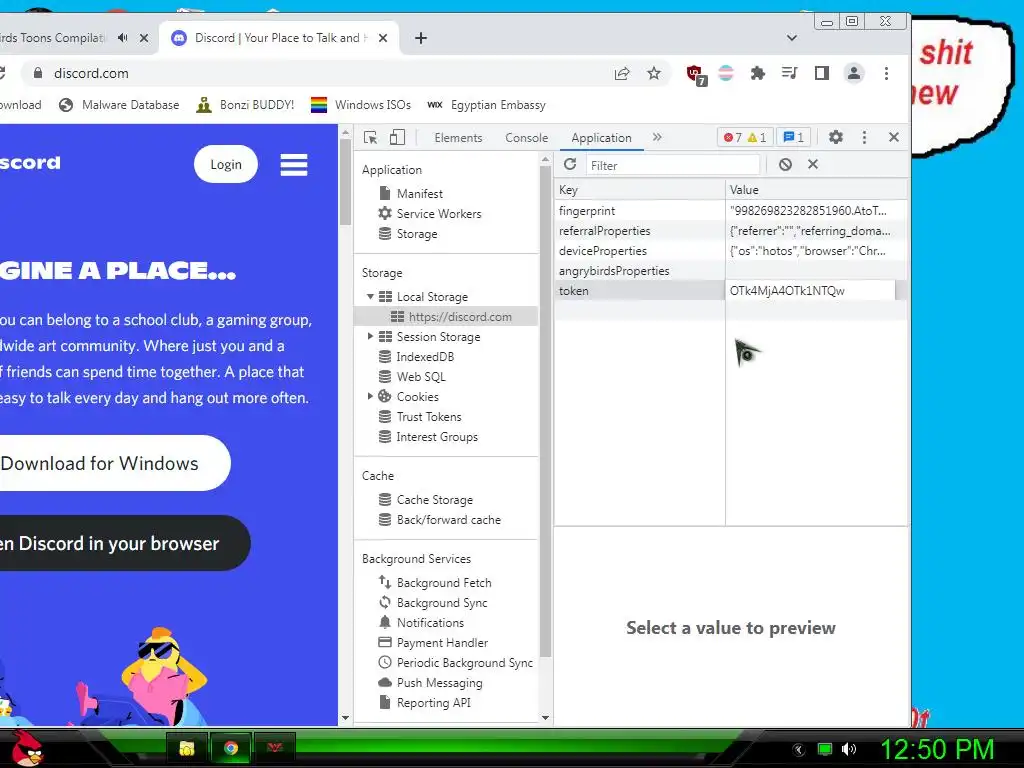This screenshot has height=768, width=1024.
Task: Click the share page icon in address bar
Action: coord(622,74)
